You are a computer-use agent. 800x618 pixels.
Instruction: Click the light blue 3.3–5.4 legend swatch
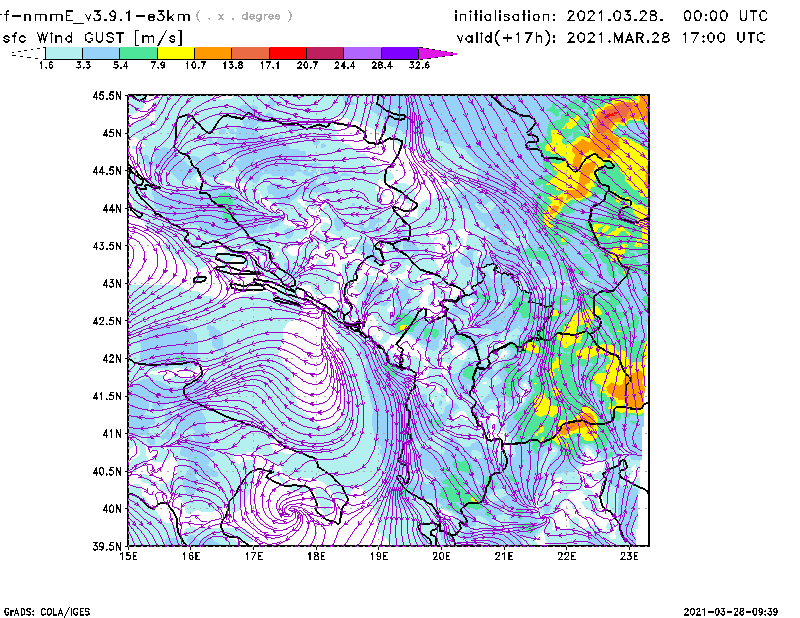pos(101,53)
